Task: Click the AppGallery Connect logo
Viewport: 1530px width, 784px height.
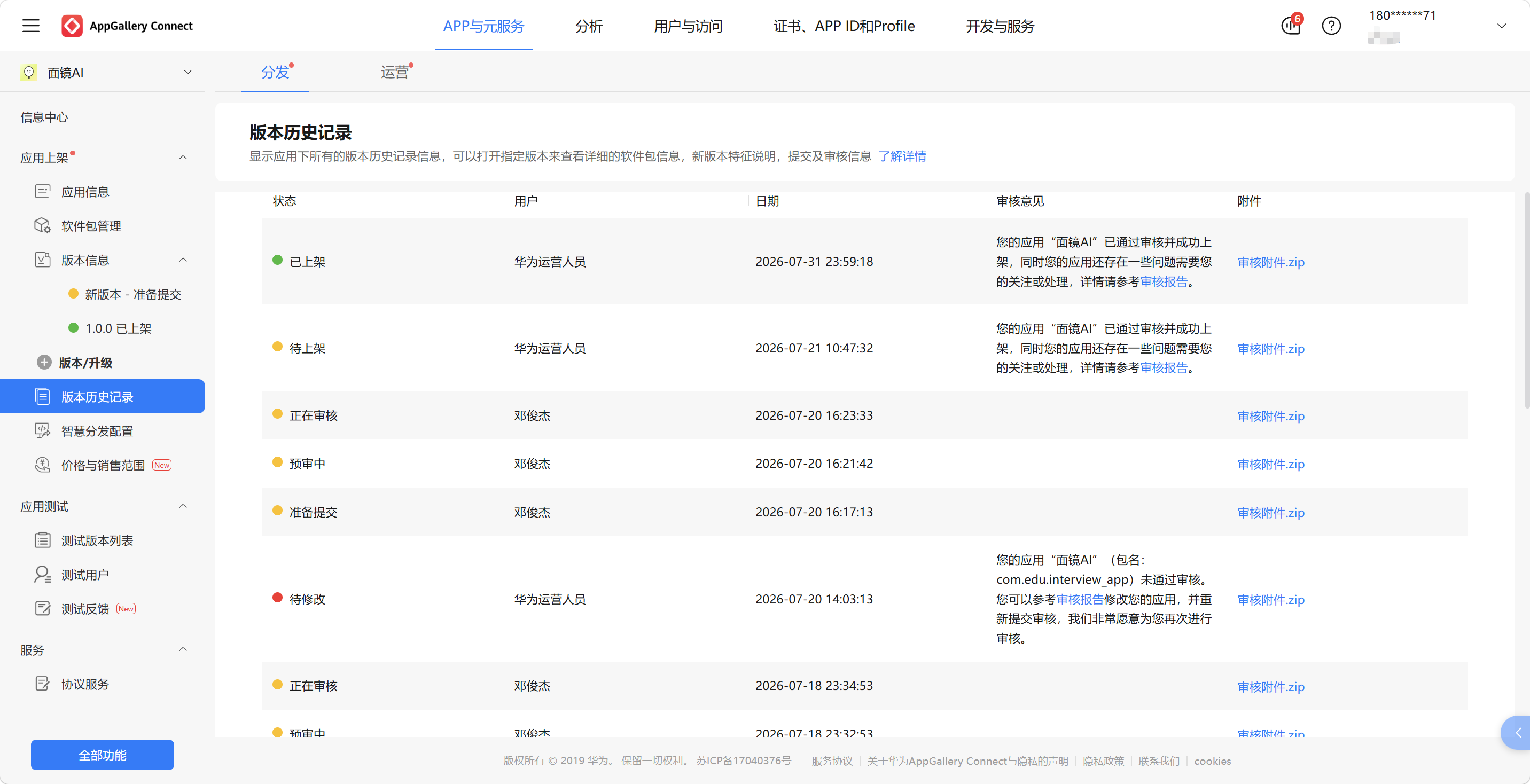Action: point(127,26)
